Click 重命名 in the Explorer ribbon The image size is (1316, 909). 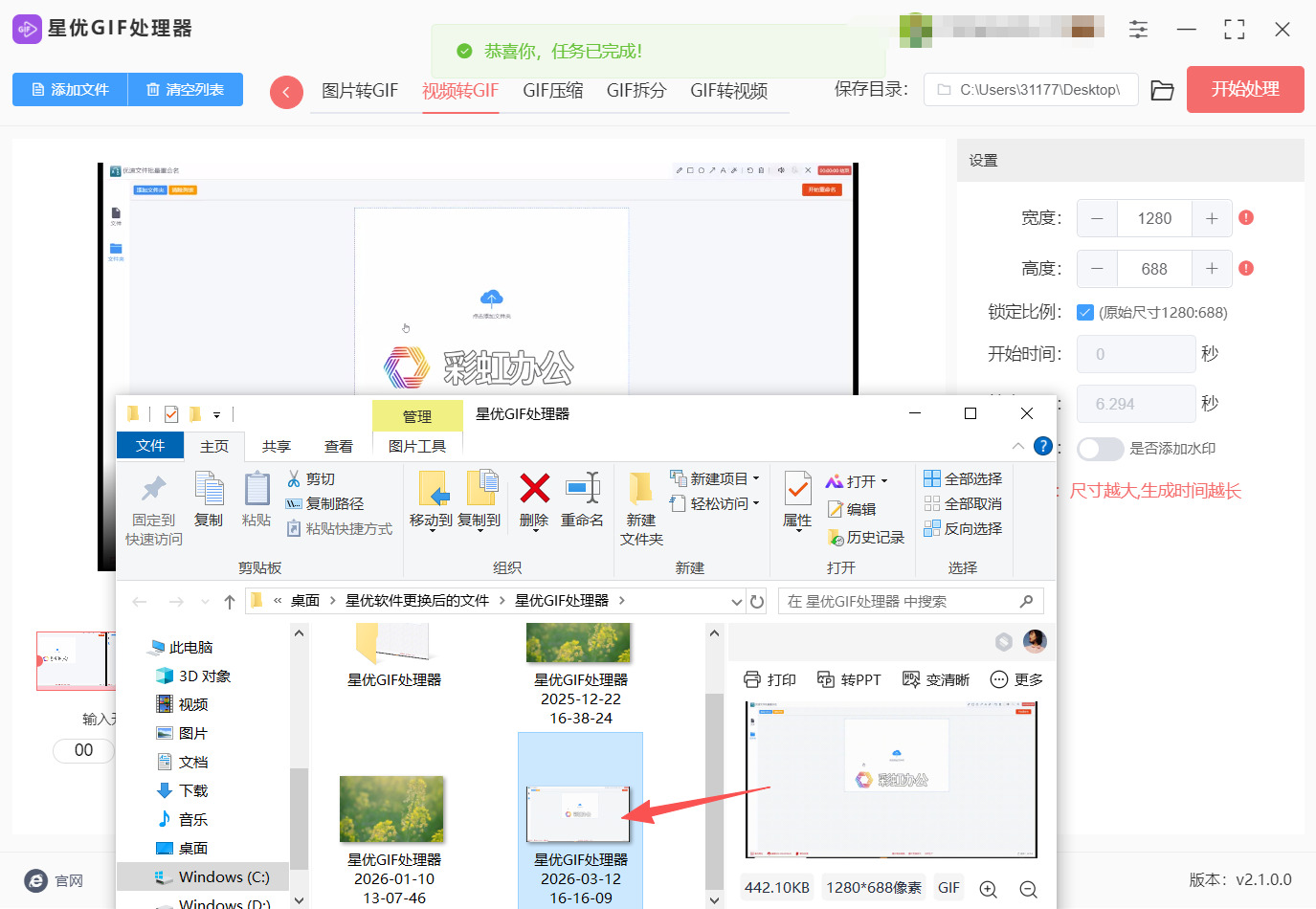point(582,500)
